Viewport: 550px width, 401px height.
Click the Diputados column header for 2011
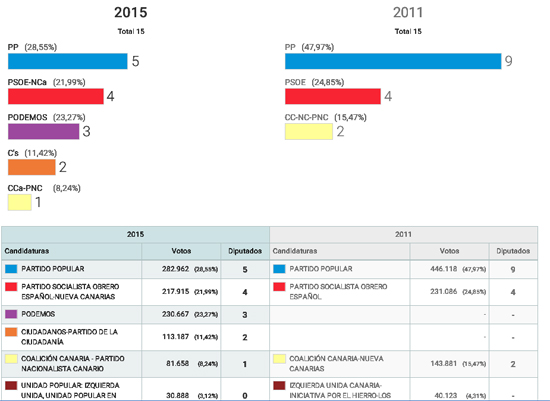(x=513, y=251)
